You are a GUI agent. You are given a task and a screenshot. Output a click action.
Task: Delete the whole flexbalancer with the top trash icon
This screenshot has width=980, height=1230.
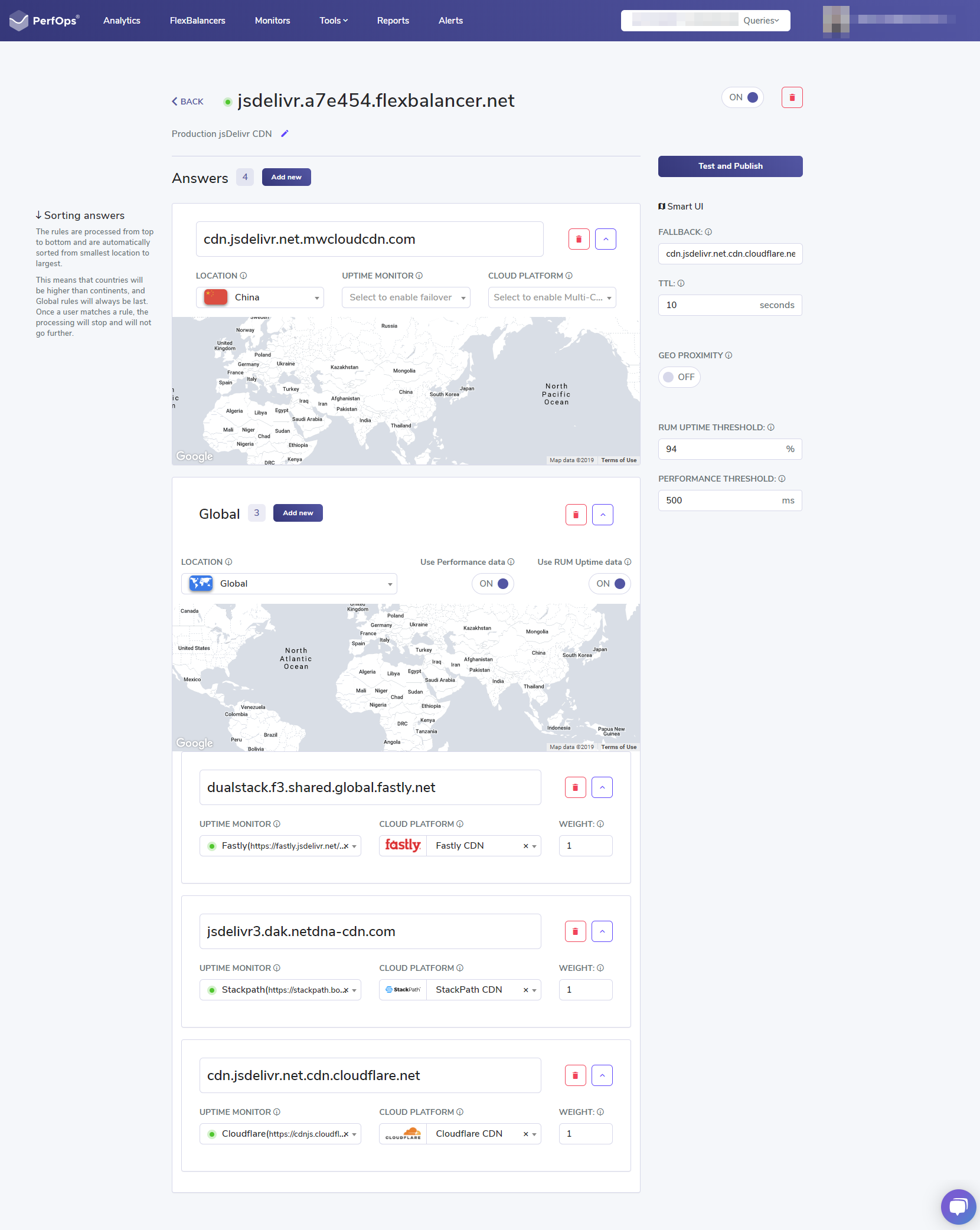pos(792,97)
